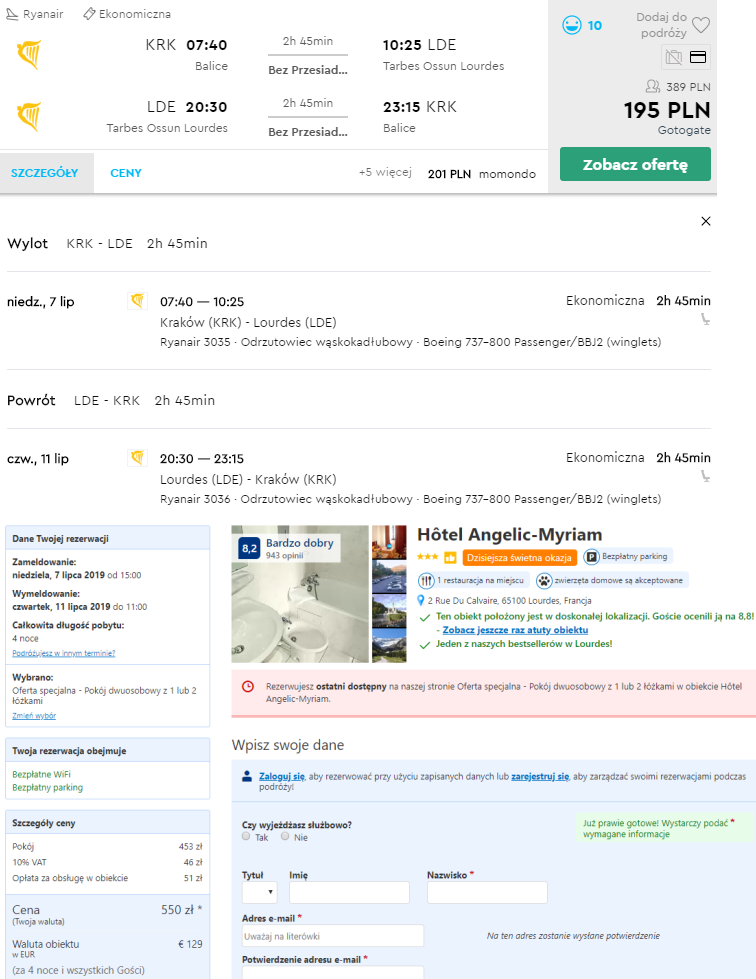This screenshot has height=979, width=756.
Task: Click the airplane icon next to Ryanair label
Action: [x=12, y=14]
